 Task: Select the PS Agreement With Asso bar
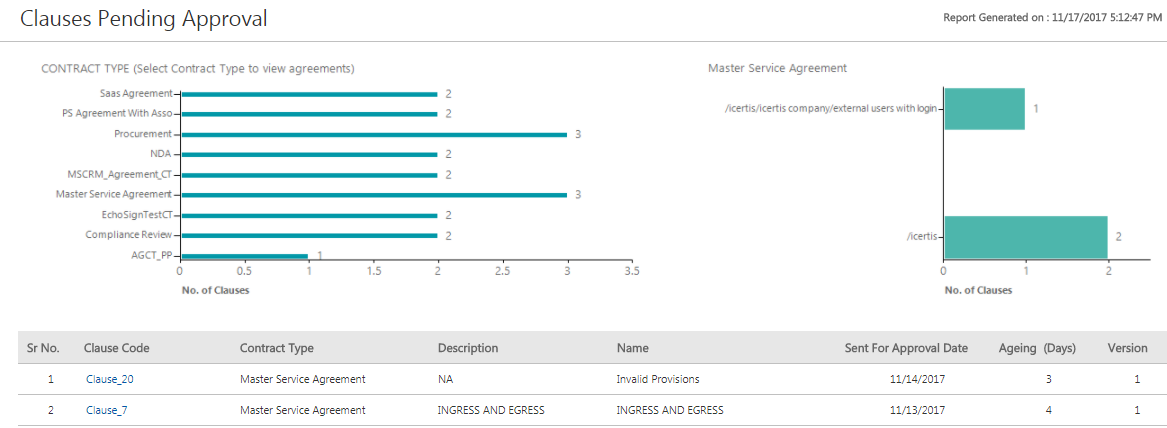pos(308,114)
